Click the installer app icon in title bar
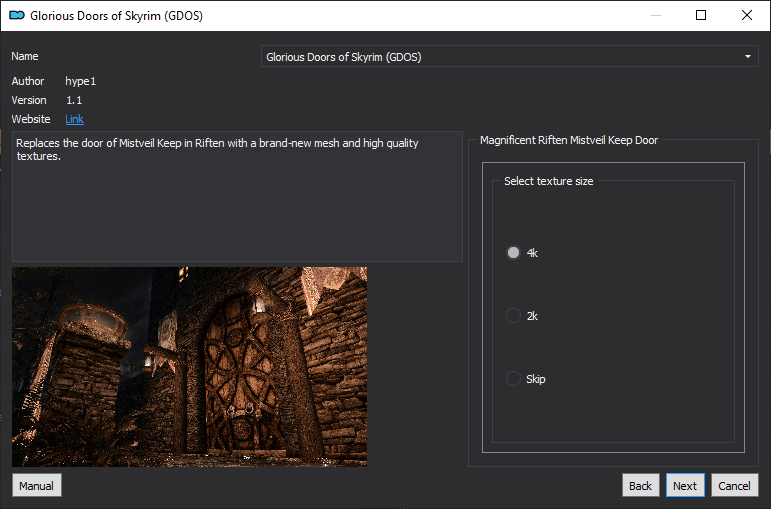 pos(17,15)
